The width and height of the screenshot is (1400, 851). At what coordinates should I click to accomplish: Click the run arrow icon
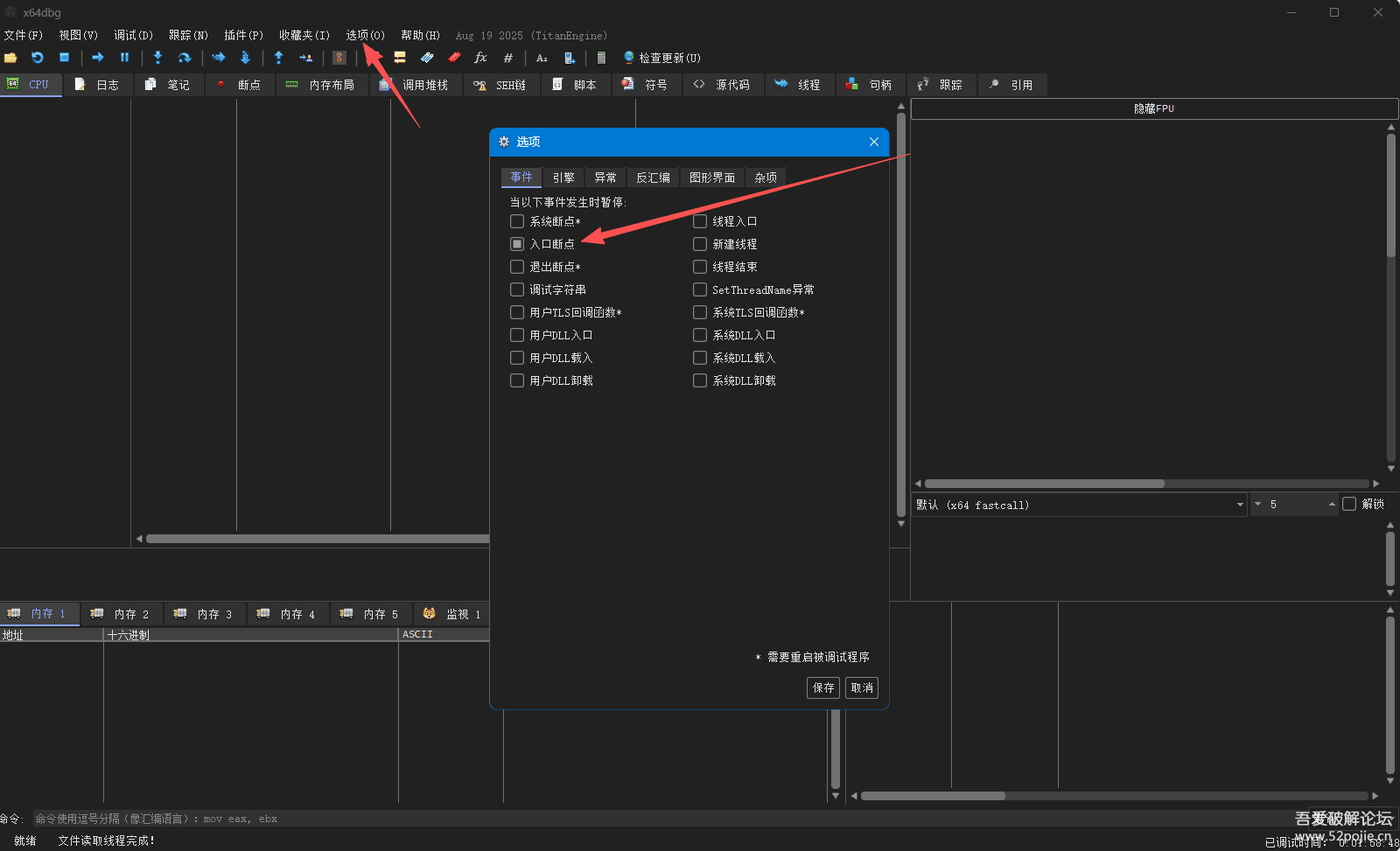98,58
